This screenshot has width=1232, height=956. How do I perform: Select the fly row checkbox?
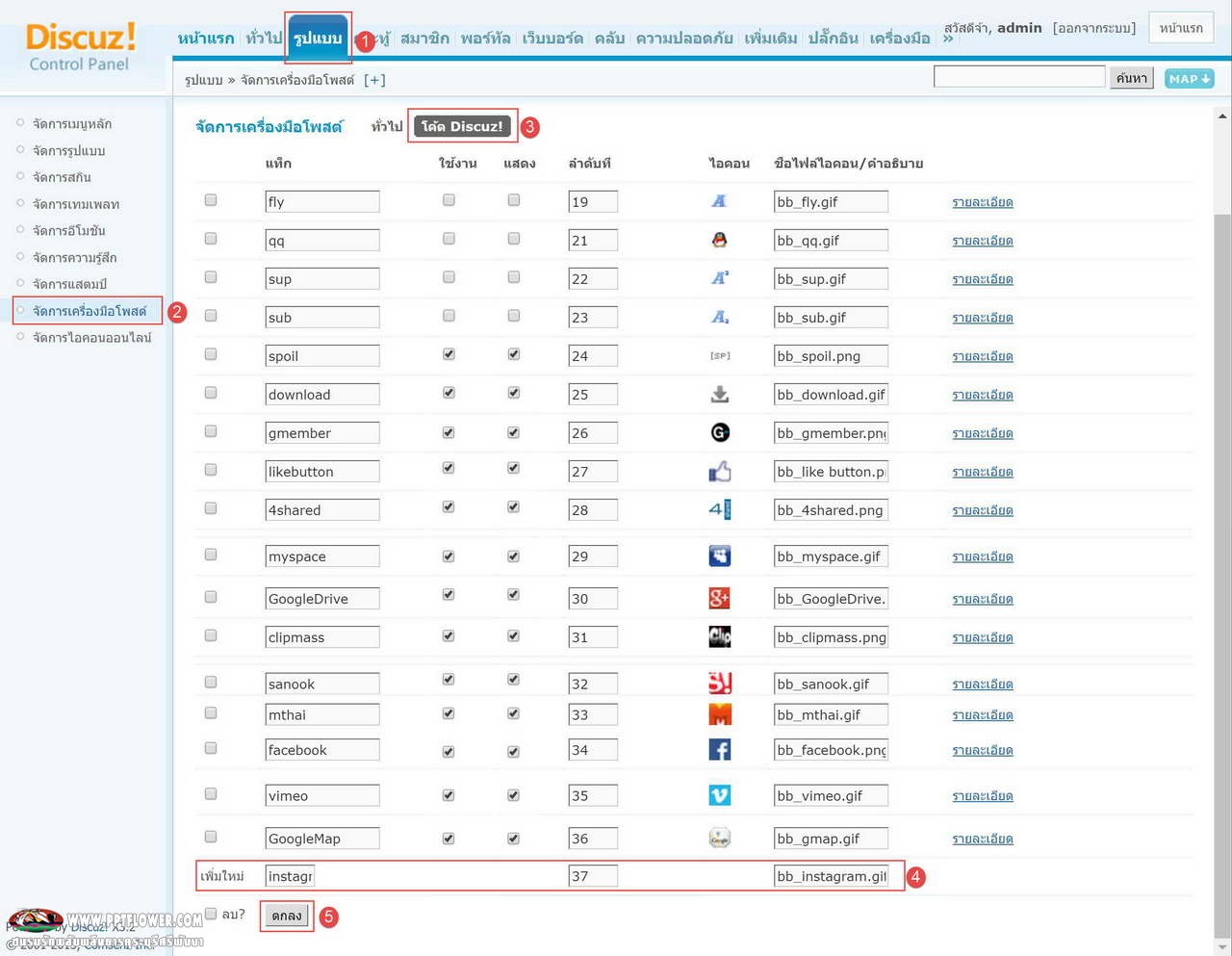pyautogui.click(x=211, y=200)
